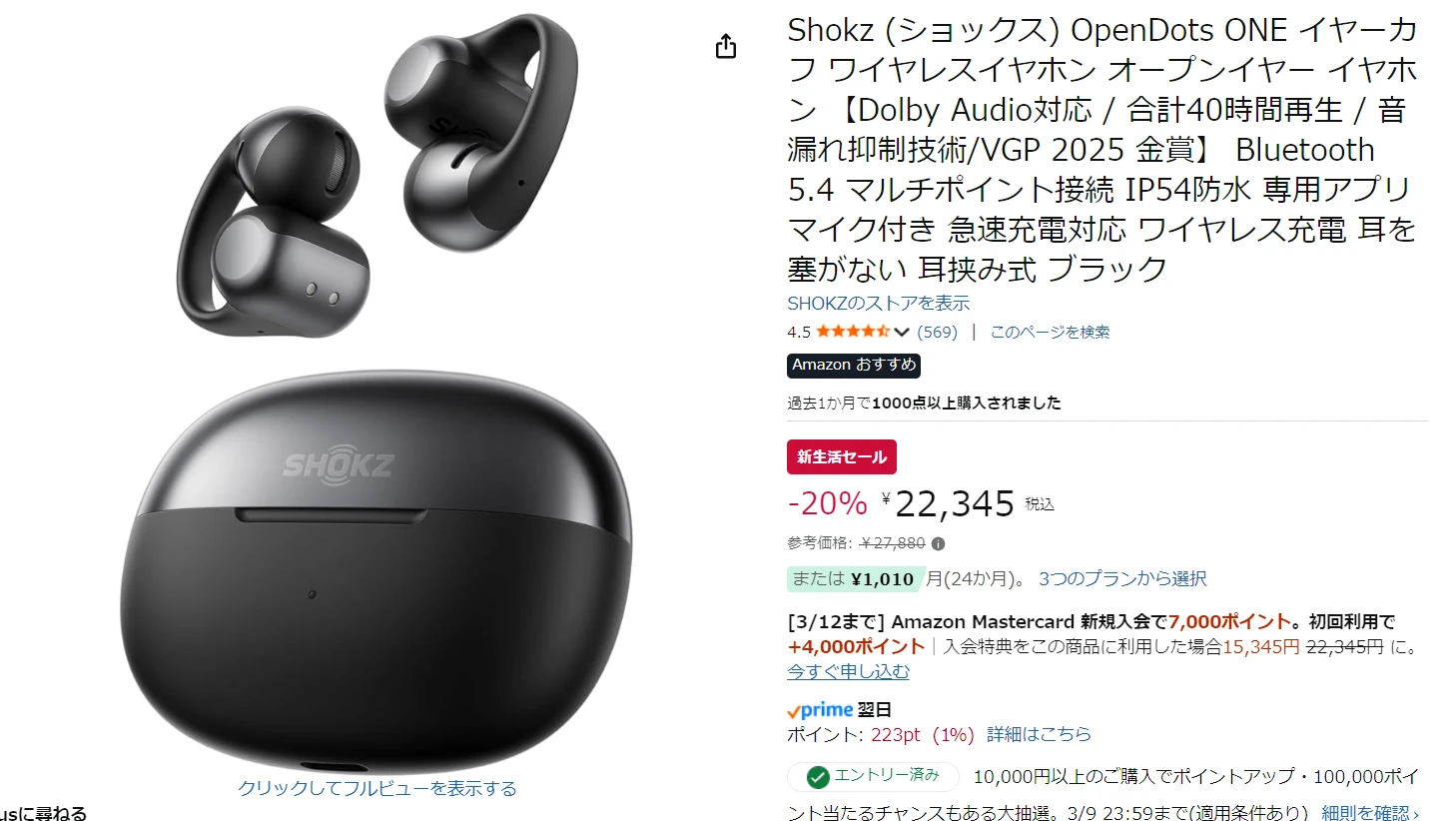Screen dimensions: 1456x821
Task: Click the 'エントリー済み' entry status pill
Action: (873, 776)
